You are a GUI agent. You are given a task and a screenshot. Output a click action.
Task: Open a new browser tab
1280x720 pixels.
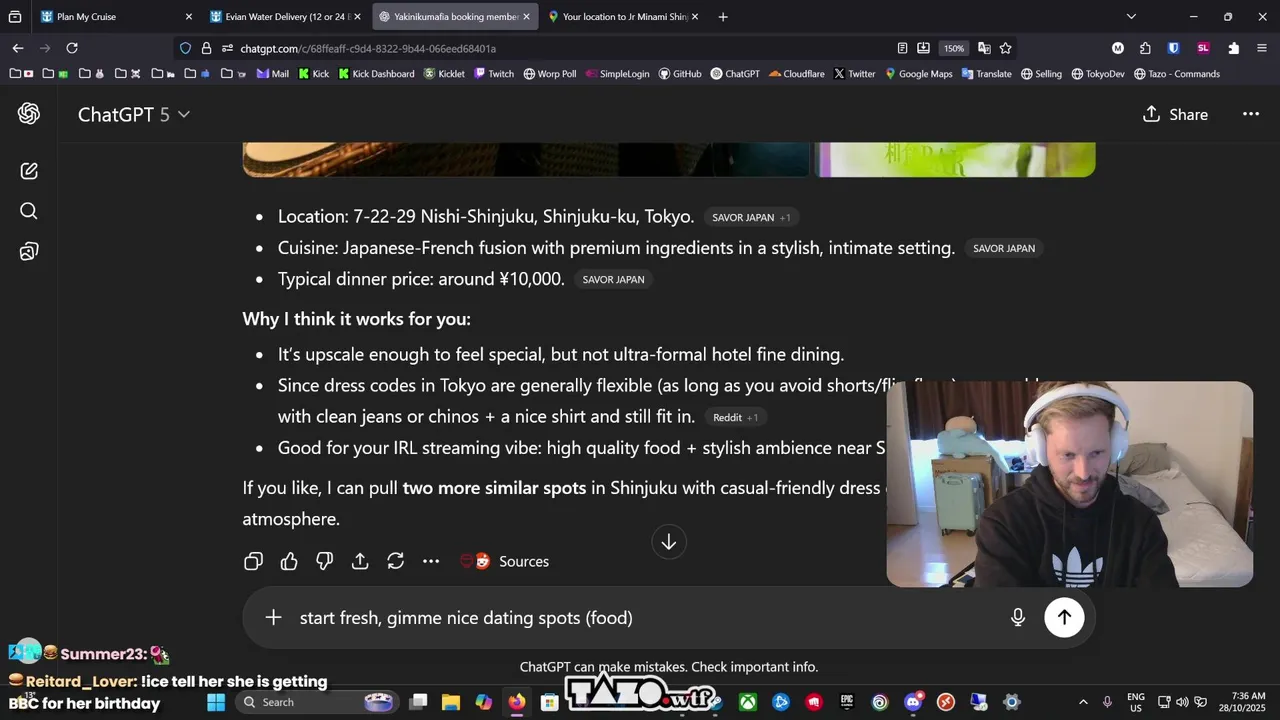pyautogui.click(x=723, y=16)
